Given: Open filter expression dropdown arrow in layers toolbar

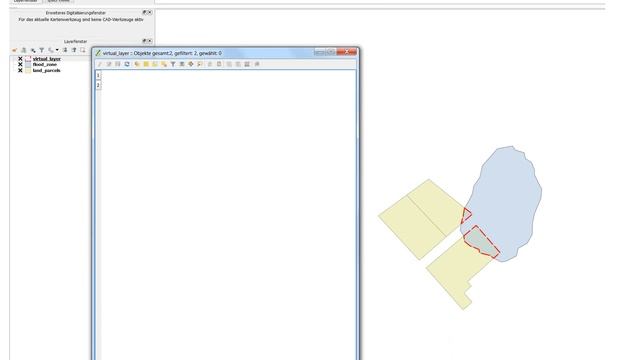Looking at the screenshot, I should [57, 50].
